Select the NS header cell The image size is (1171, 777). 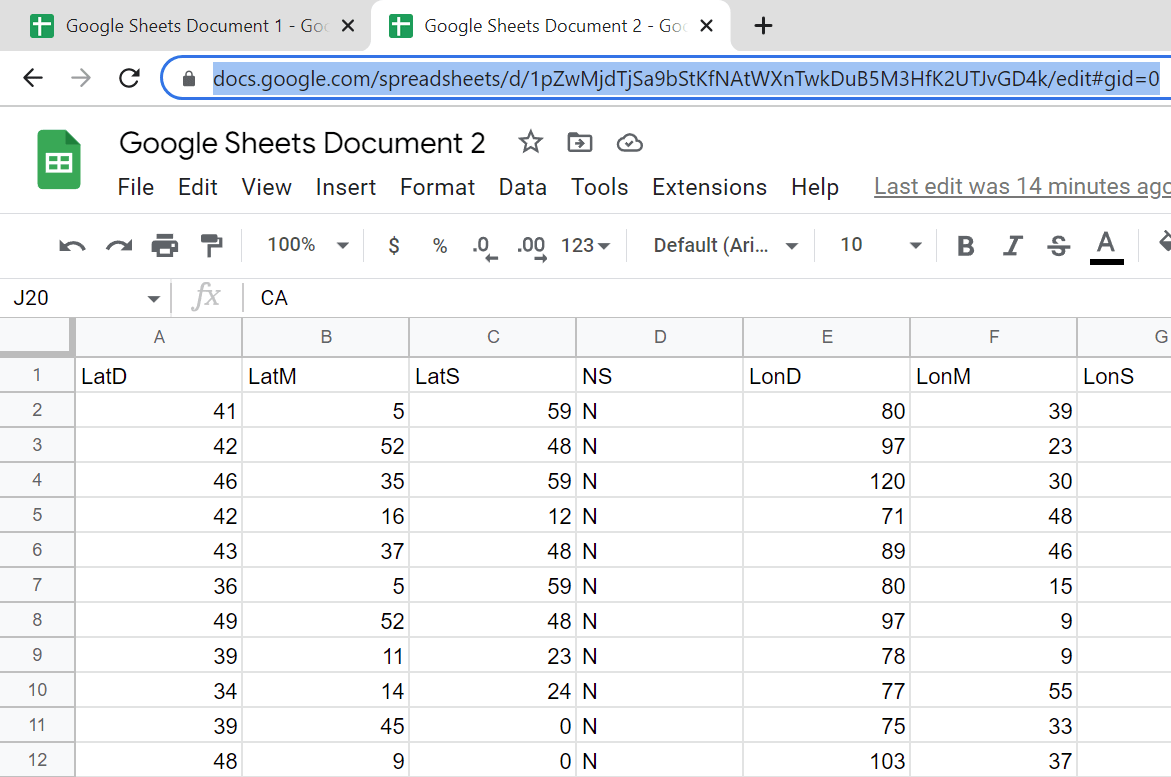(x=660, y=375)
